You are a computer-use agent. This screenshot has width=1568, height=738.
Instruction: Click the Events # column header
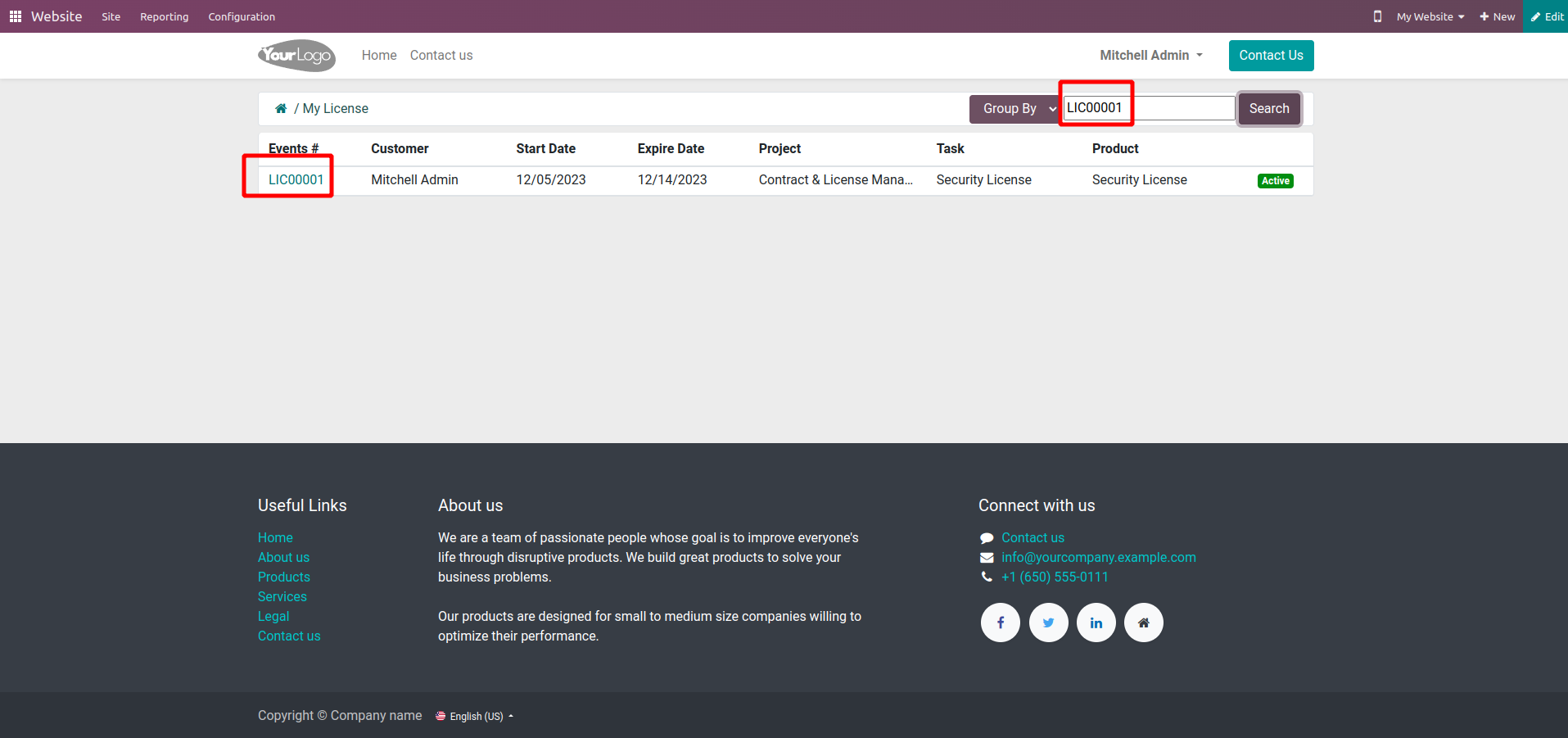pyautogui.click(x=293, y=148)
